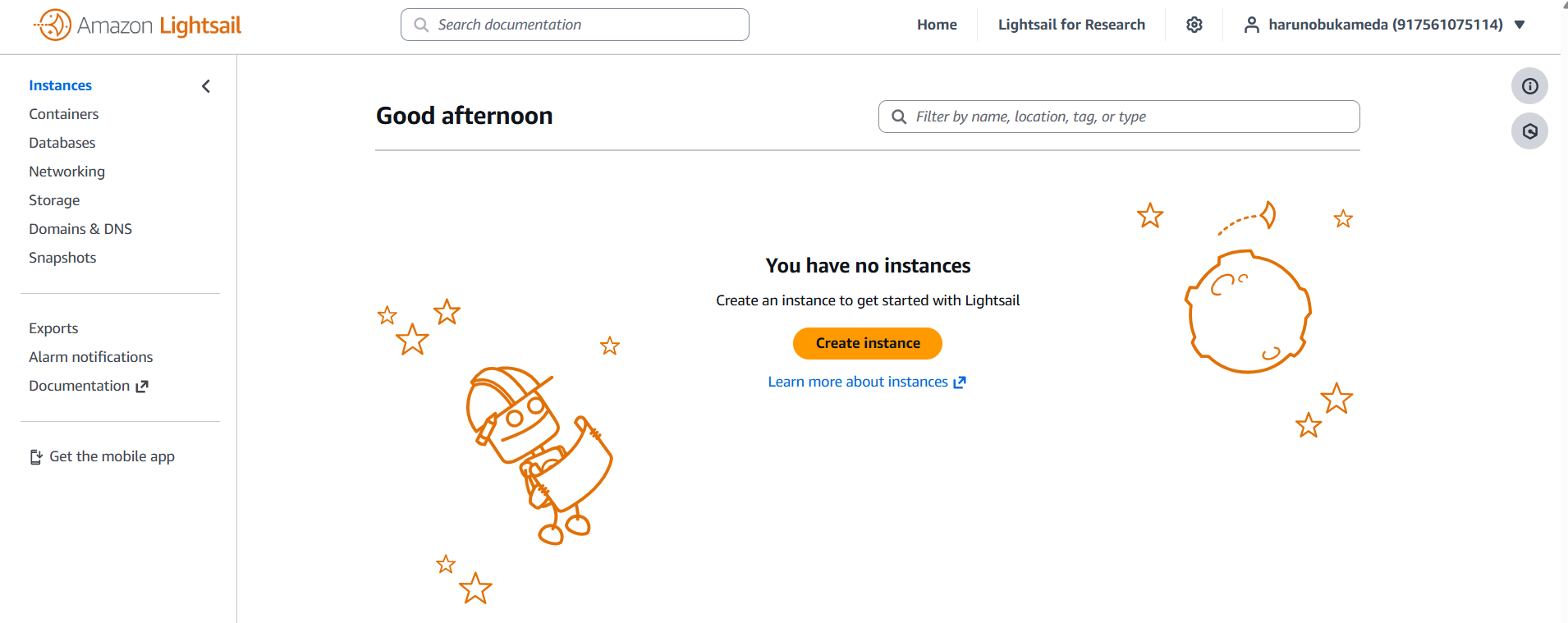Open the Containers section
The width and height of the screenshot is (1568, 623).
[x=64, y=114]
